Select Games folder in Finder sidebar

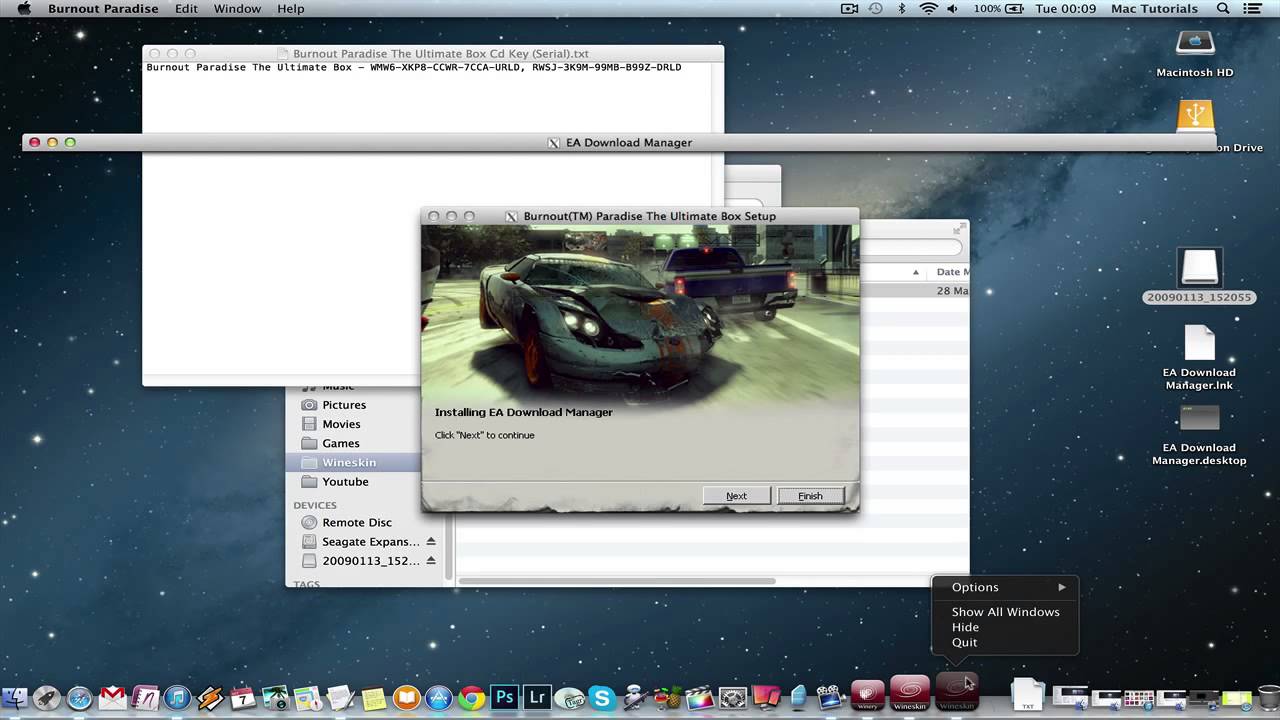[340, 443]
